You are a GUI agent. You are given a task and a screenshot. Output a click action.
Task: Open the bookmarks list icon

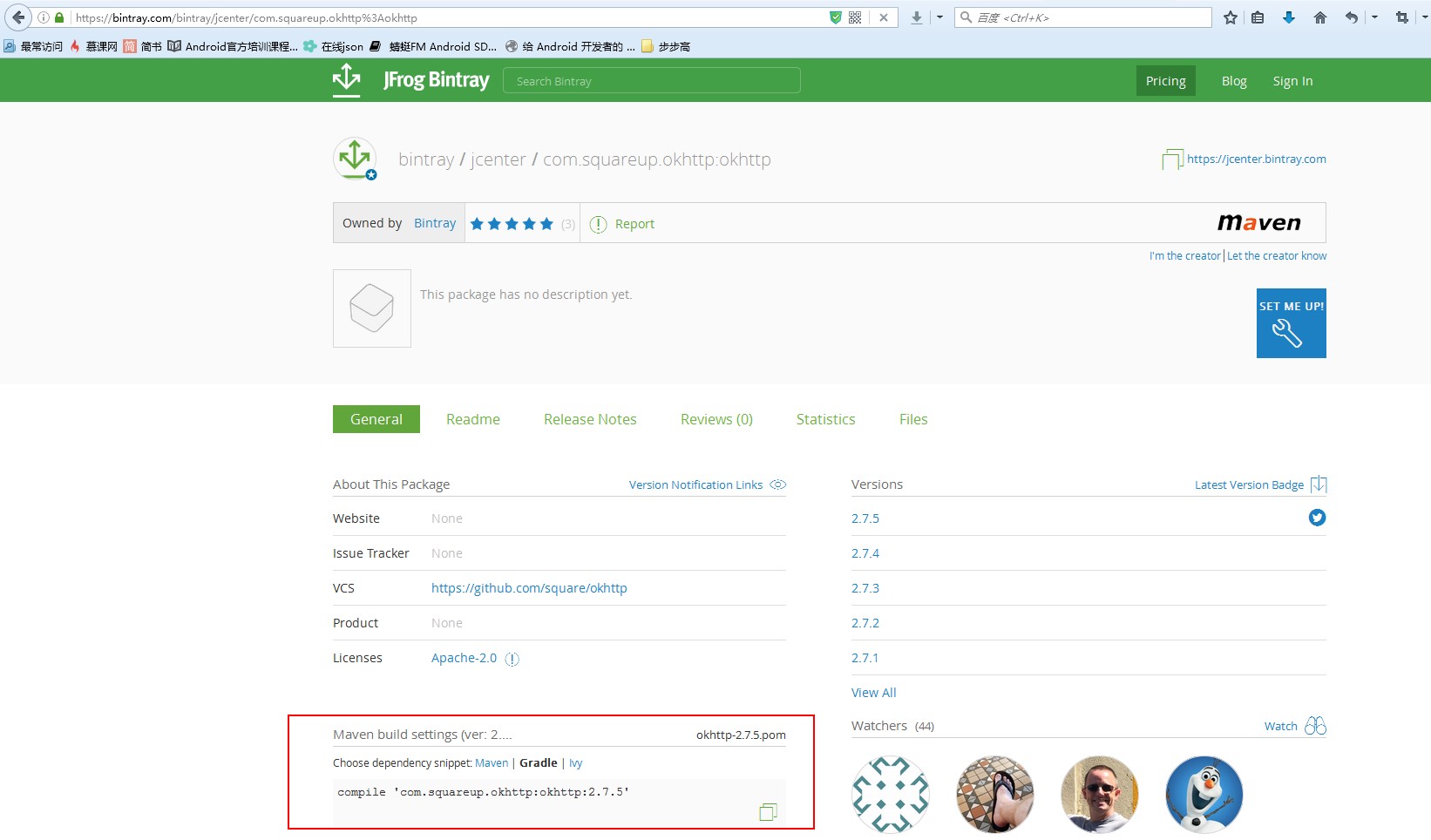1258,17
